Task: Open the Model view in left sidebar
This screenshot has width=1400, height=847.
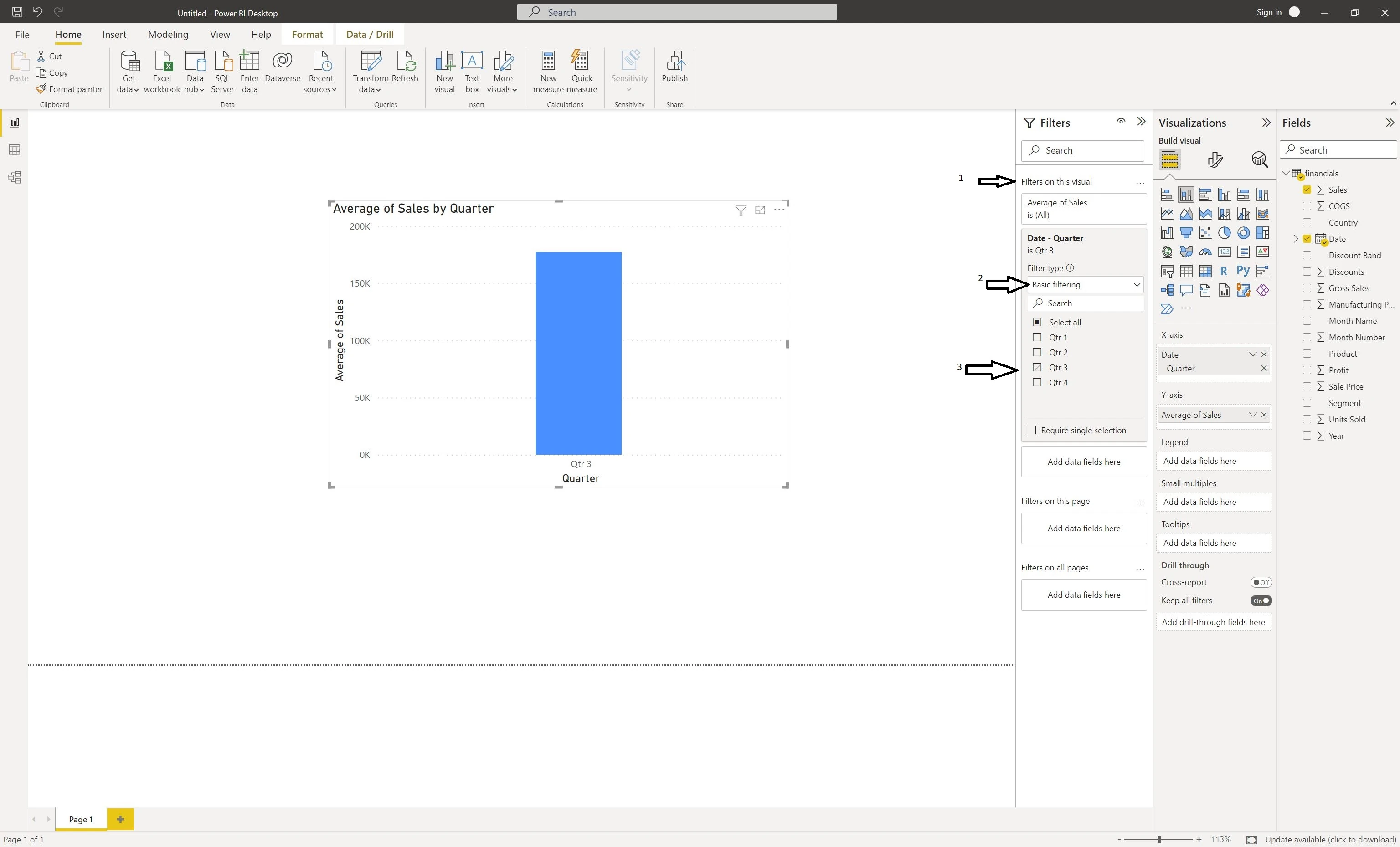Action: click(15, 177)
